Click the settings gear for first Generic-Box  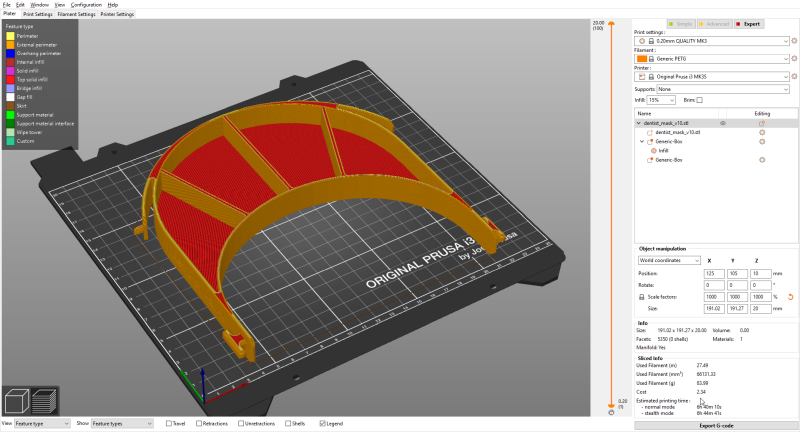click(762, 141)
